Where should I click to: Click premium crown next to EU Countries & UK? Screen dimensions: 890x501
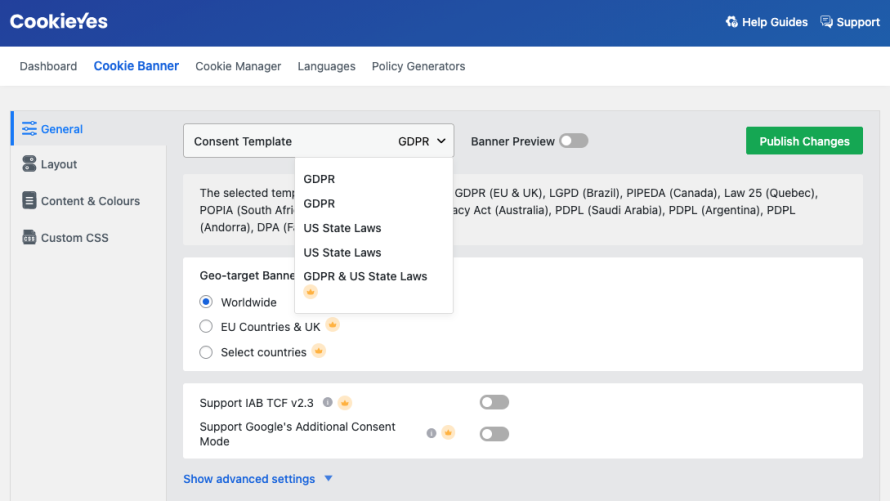click(333, 325)
